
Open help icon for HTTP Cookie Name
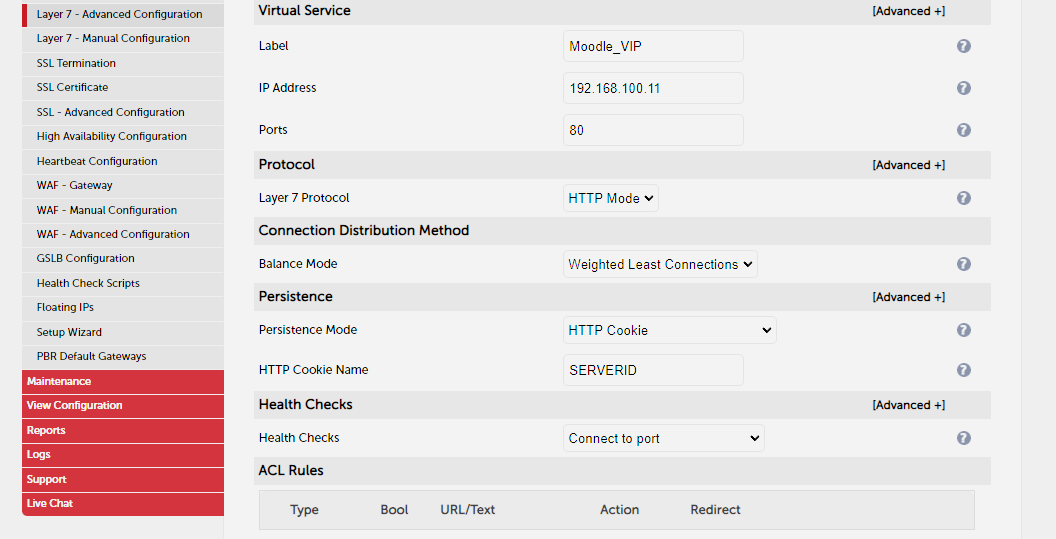(x=964, y=370)
